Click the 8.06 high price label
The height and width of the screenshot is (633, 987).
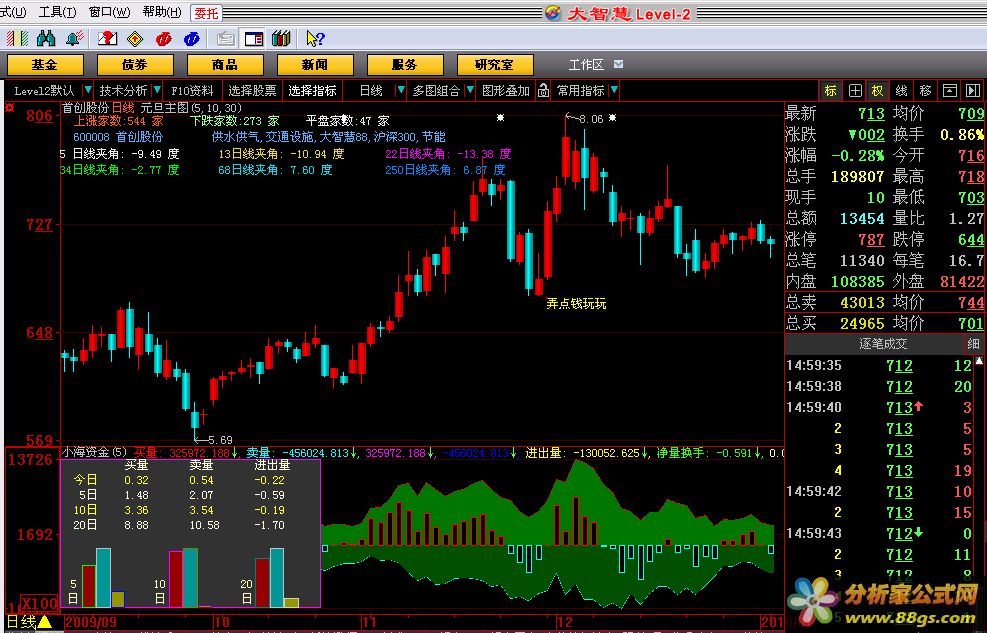(590, 119)
